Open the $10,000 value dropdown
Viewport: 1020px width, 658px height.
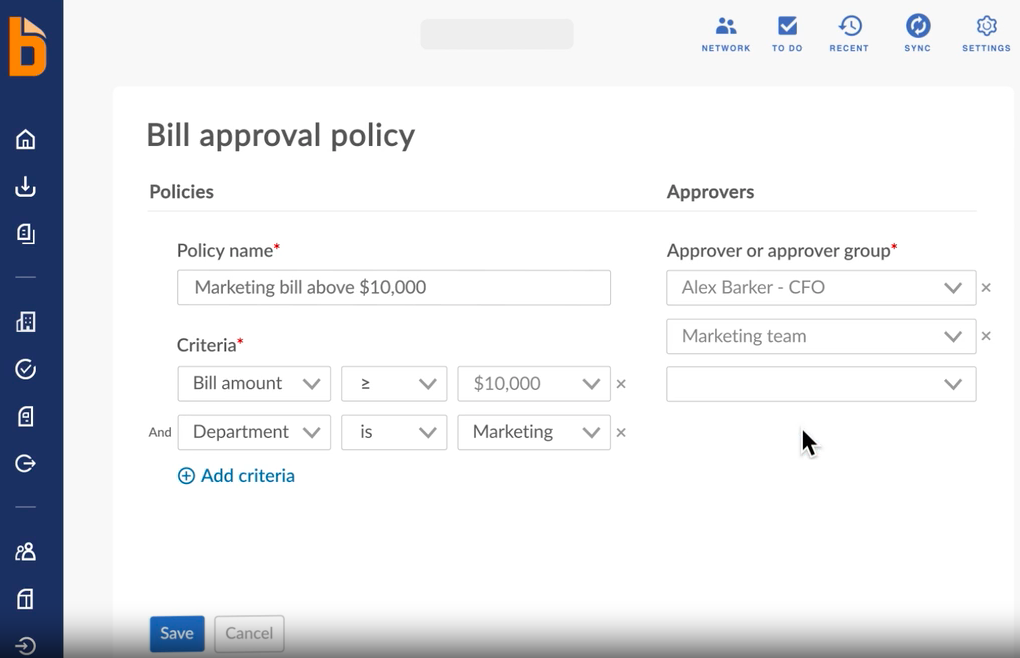click(534, 384)
